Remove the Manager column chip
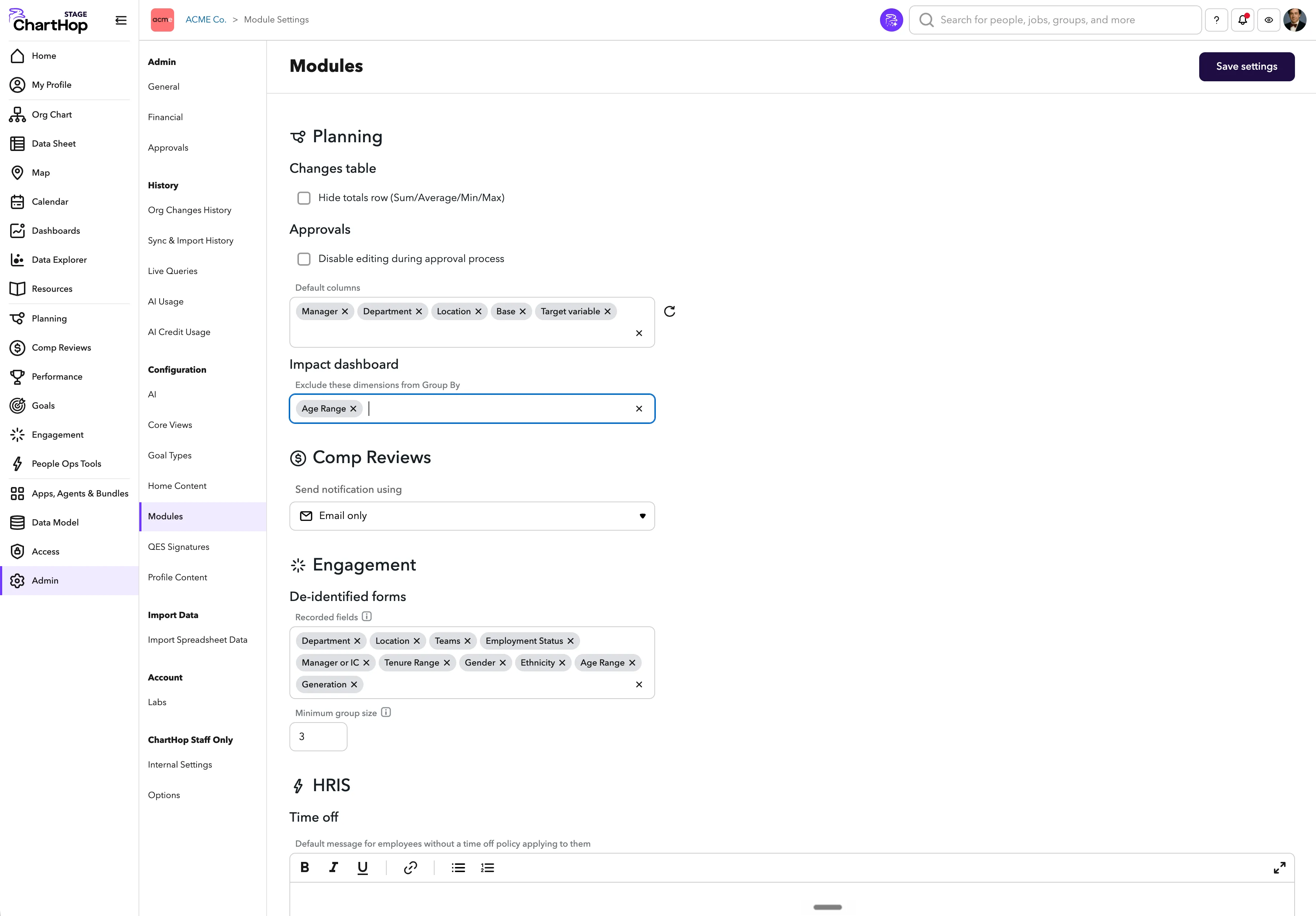The height and width of the screenshot is (916, 1316). [x=345, y=311]
